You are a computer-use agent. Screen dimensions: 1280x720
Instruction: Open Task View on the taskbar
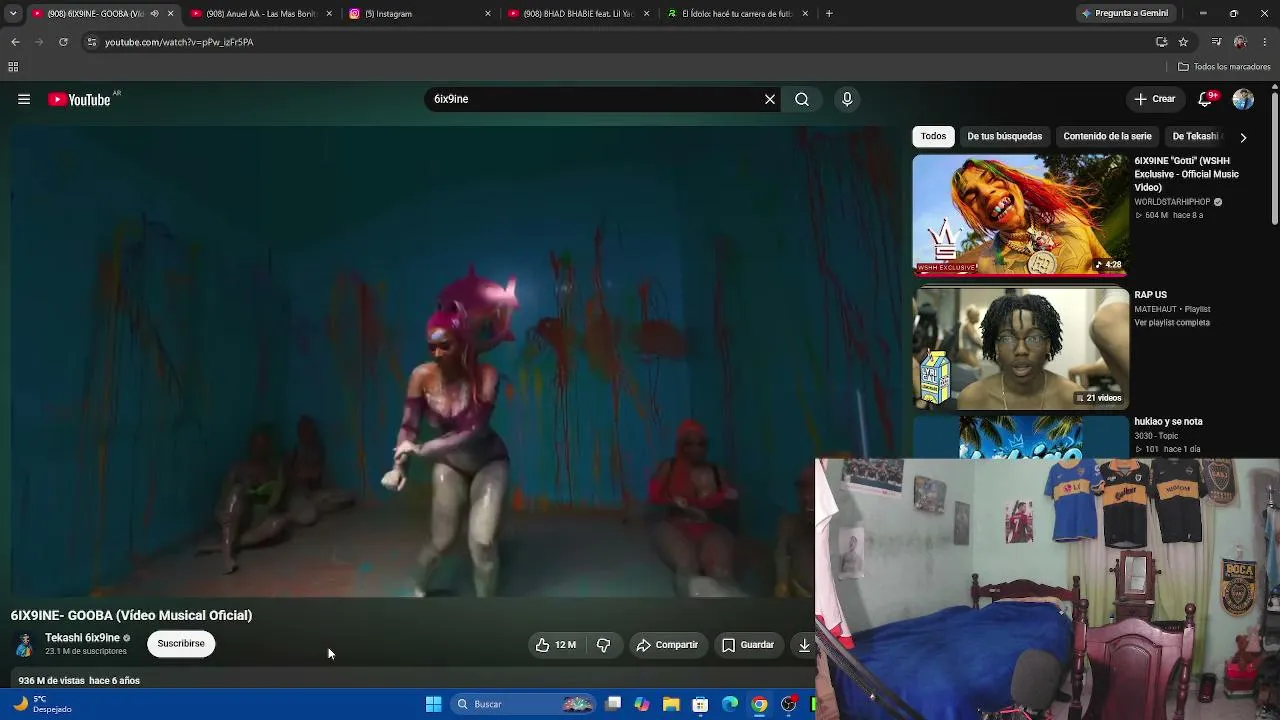click(x=613, y=704)
